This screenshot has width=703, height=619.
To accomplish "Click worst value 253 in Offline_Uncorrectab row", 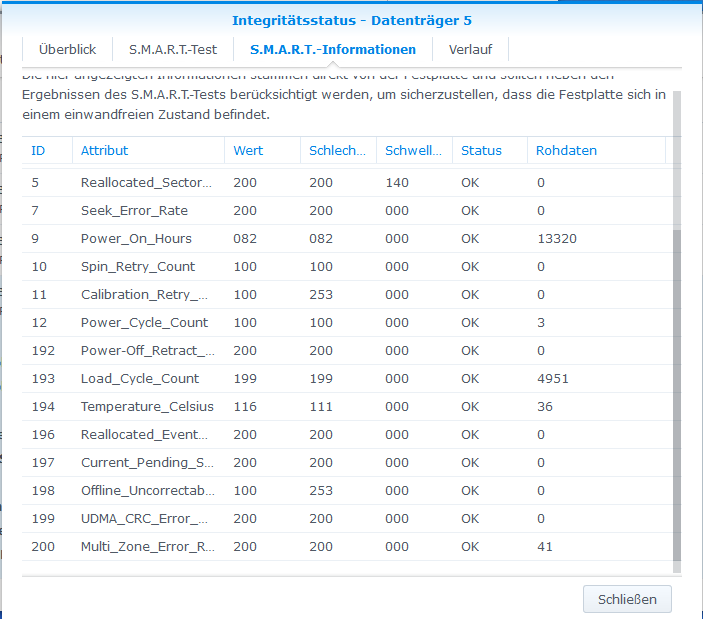I will [321, 491].
